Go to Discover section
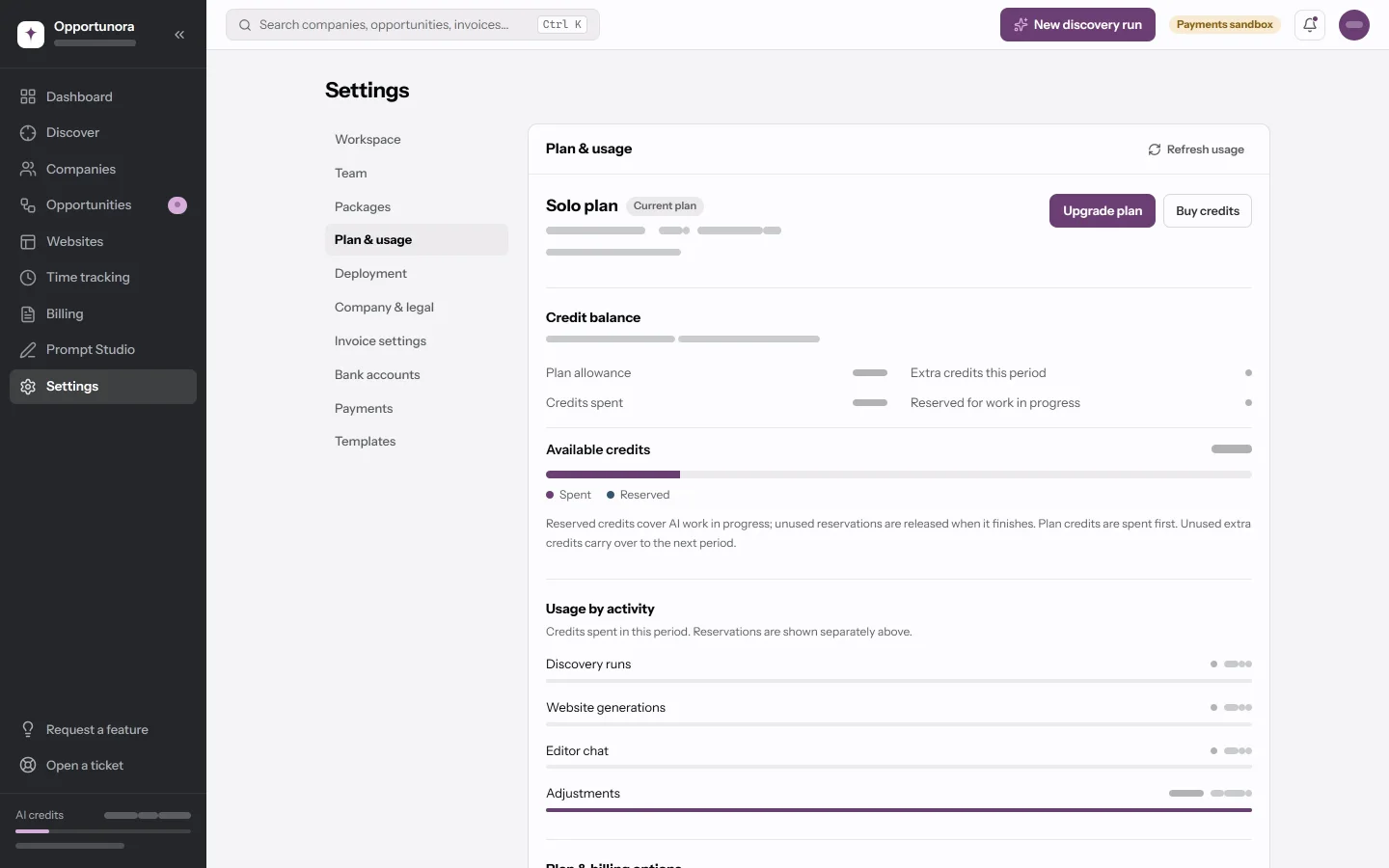 coord(103,133)
